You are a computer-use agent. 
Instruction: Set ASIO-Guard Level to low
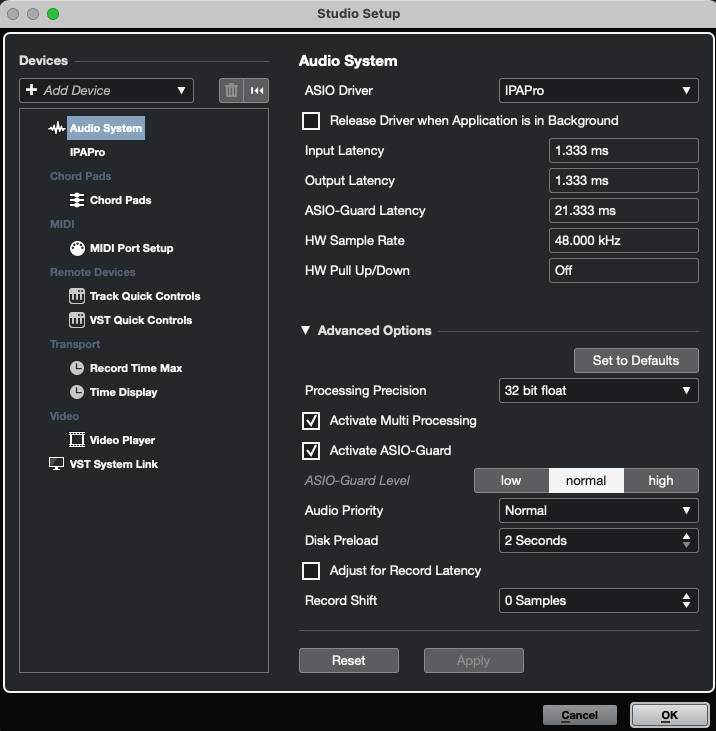[x=511, y=481]
